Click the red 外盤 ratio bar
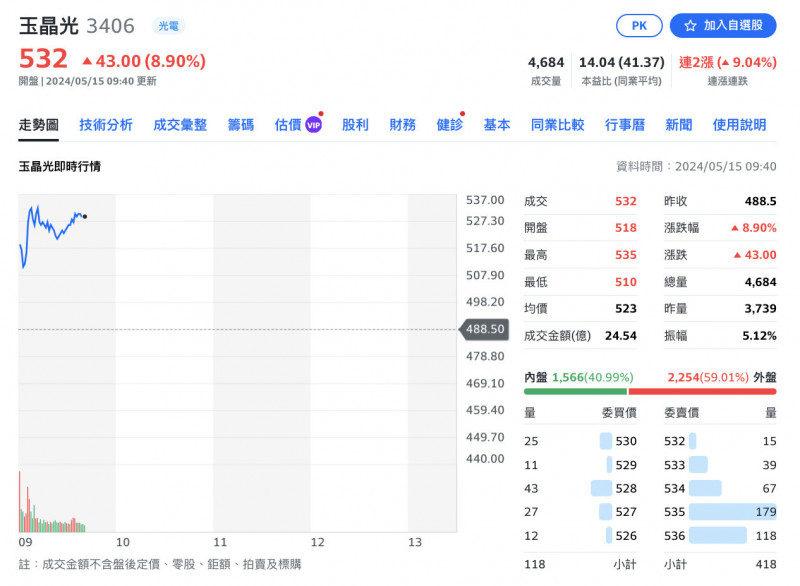This screenshot has height=586, width=800. 701,391
